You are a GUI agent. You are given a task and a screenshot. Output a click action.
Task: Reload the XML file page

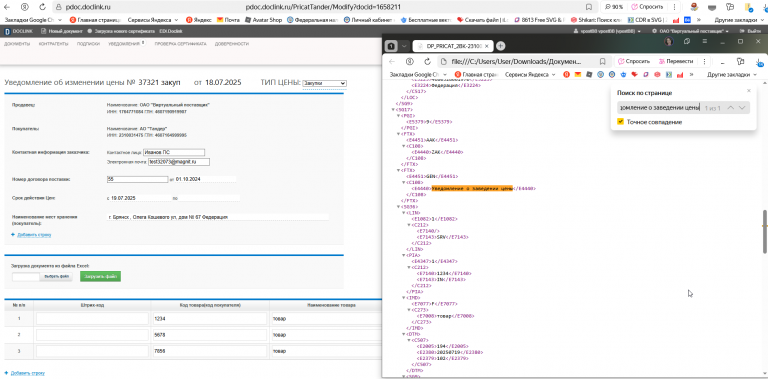click(427, 61)
